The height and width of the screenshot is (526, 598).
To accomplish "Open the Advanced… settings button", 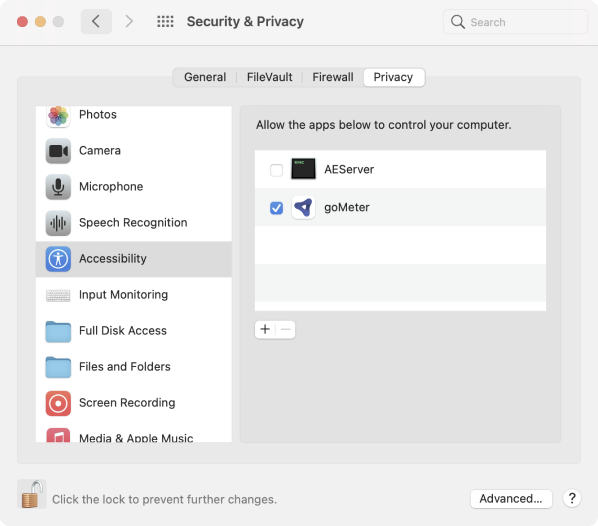I will pos(511,499).
